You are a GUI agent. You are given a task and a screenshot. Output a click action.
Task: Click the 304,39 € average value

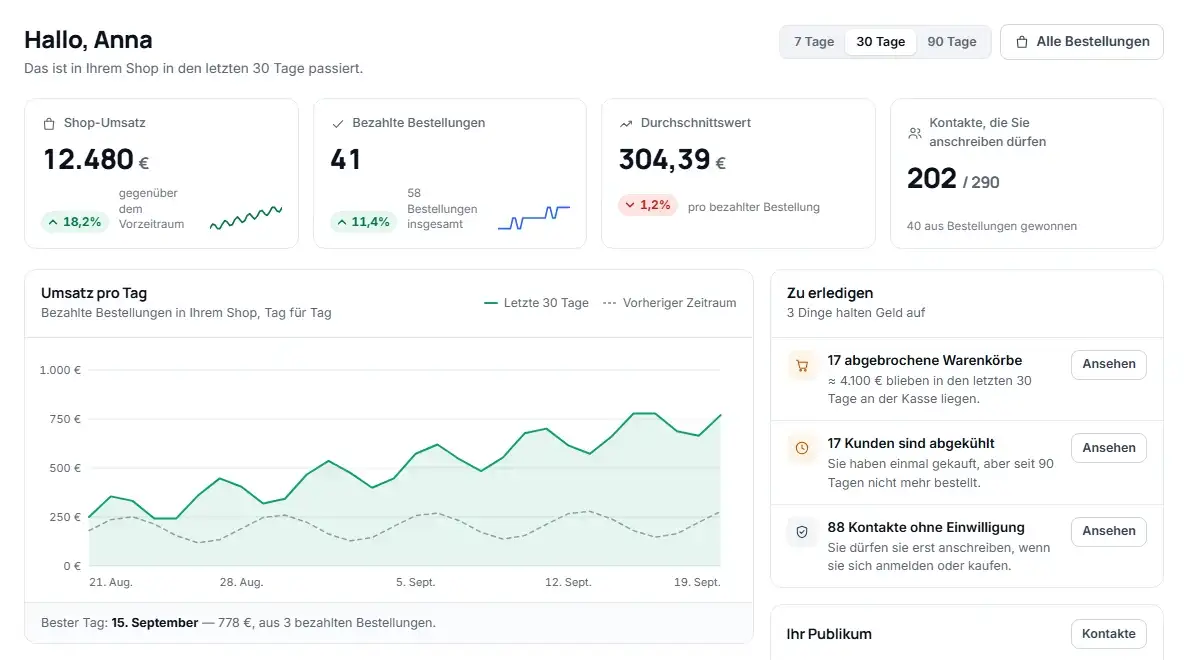(672, 160)
